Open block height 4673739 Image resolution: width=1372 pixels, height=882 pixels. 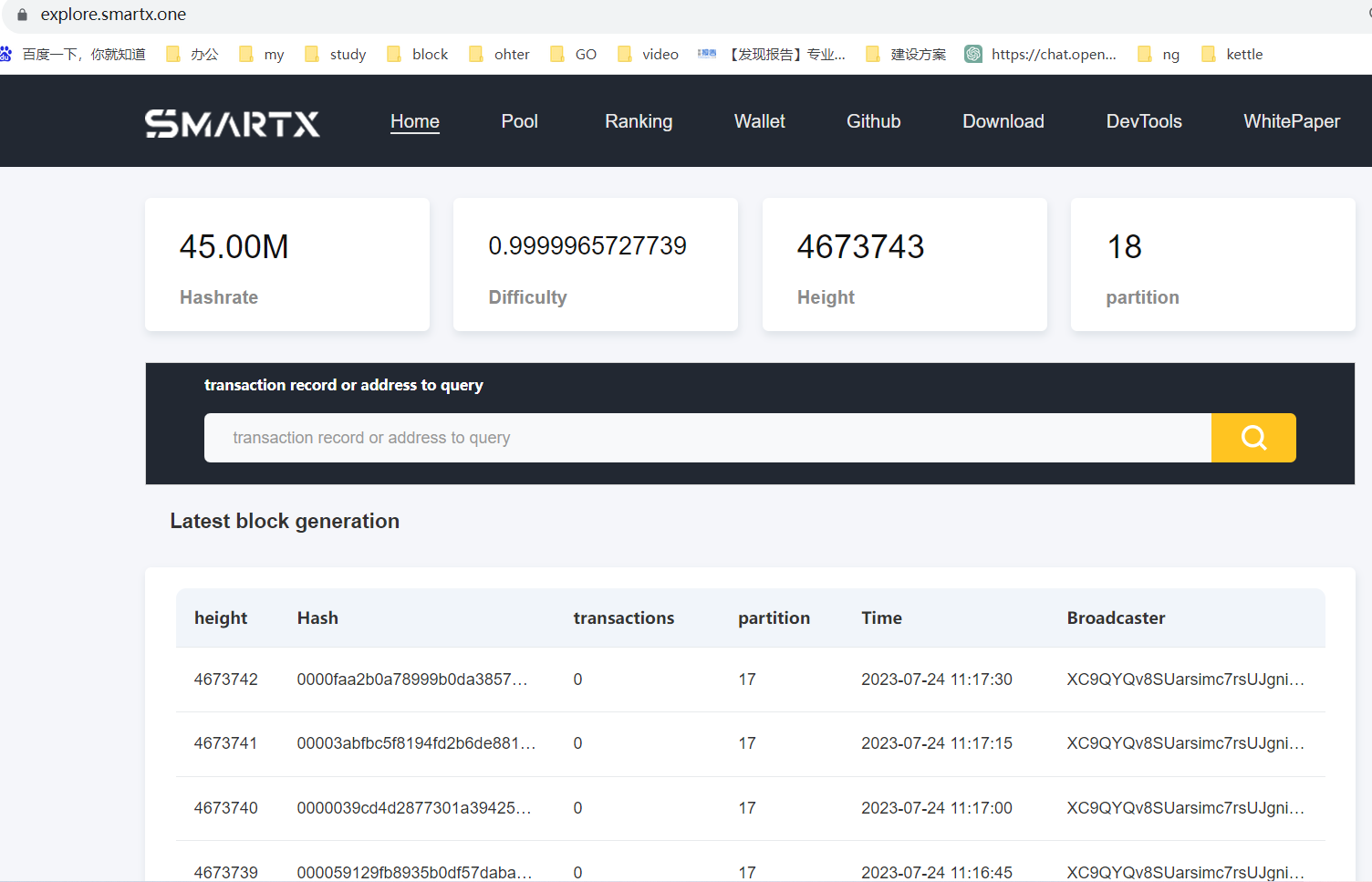pyautogui.click(x=226, y=872)
